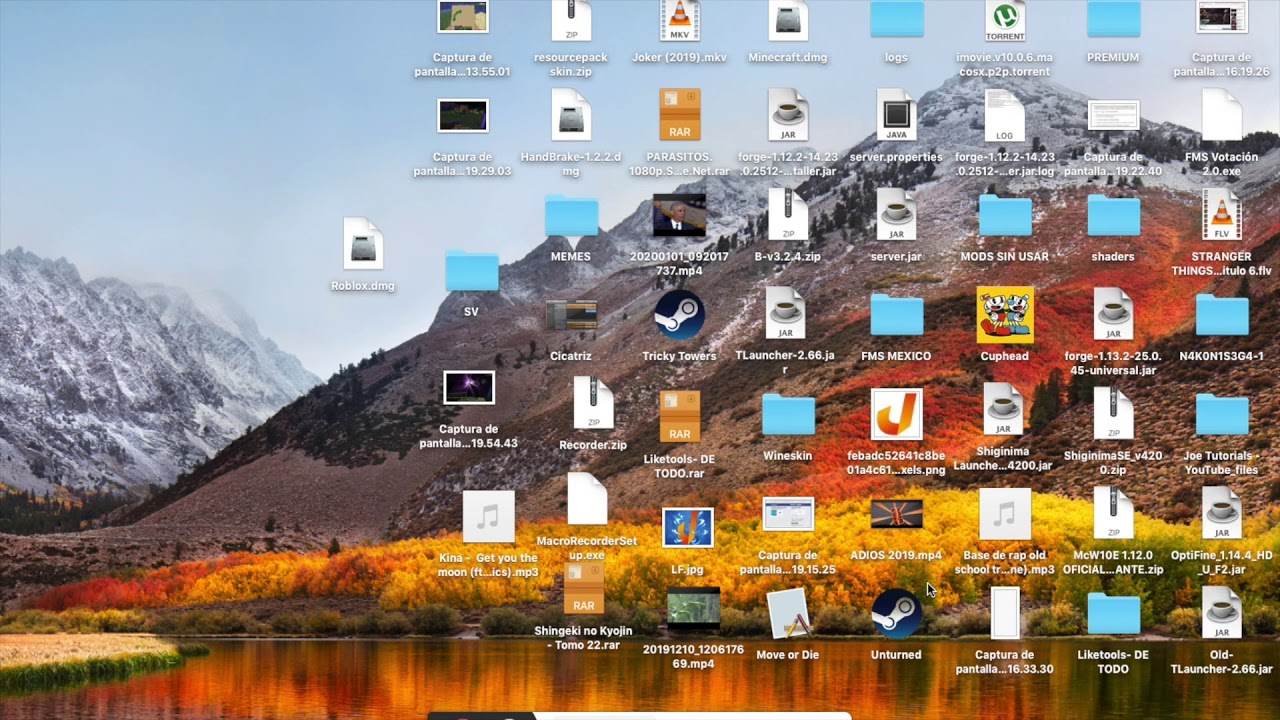Viewport: 1280px width, 720px height.
Task: Select the Recorder.zip archive
Action: pos(593,402)
